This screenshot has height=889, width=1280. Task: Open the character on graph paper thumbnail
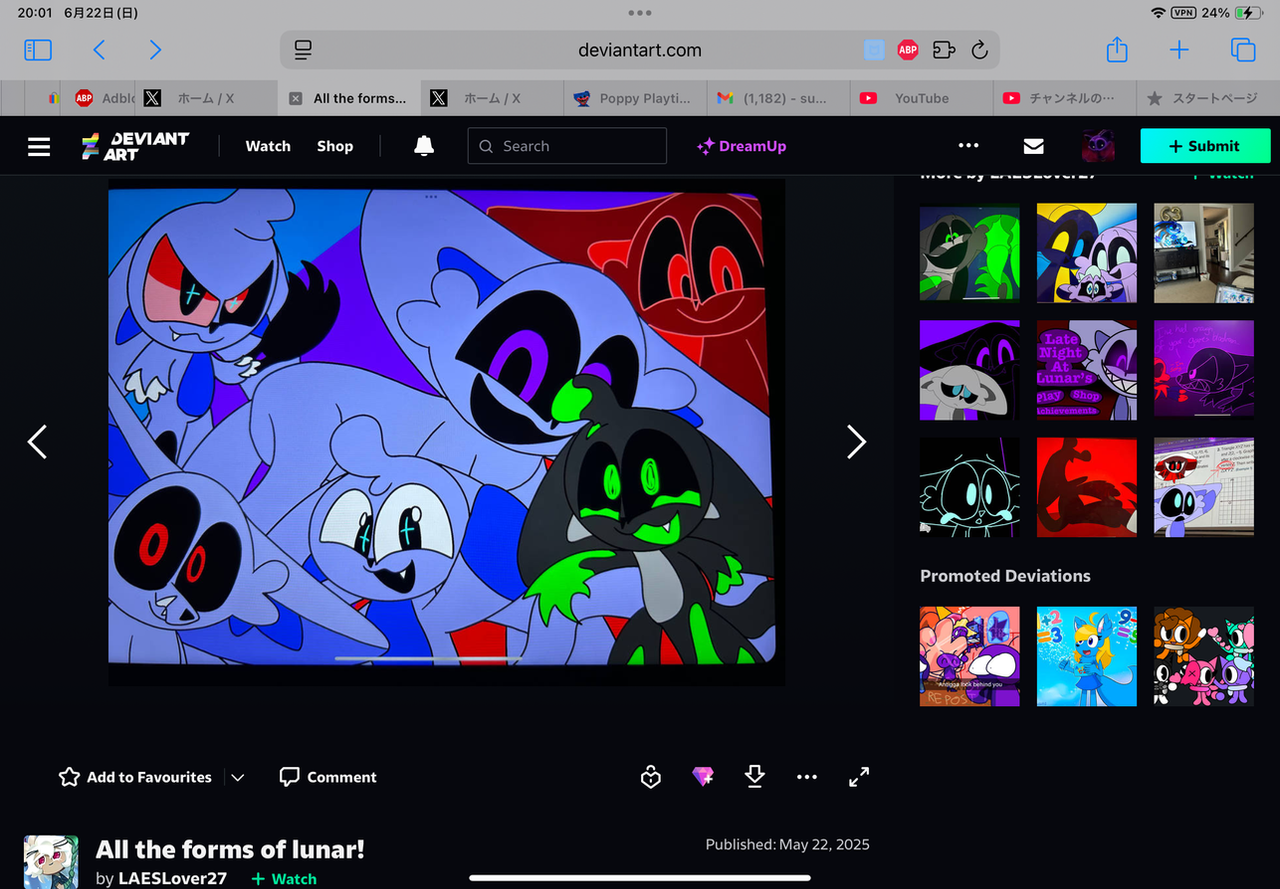(1204, 487)
